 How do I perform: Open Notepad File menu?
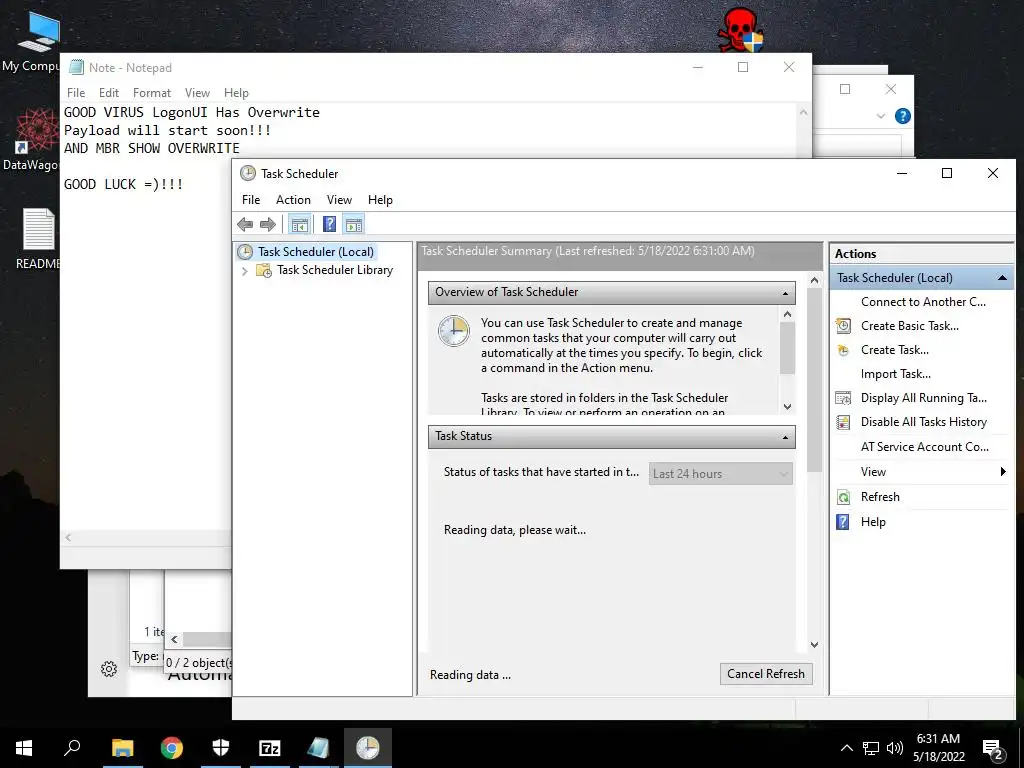[x=76, y=93]
